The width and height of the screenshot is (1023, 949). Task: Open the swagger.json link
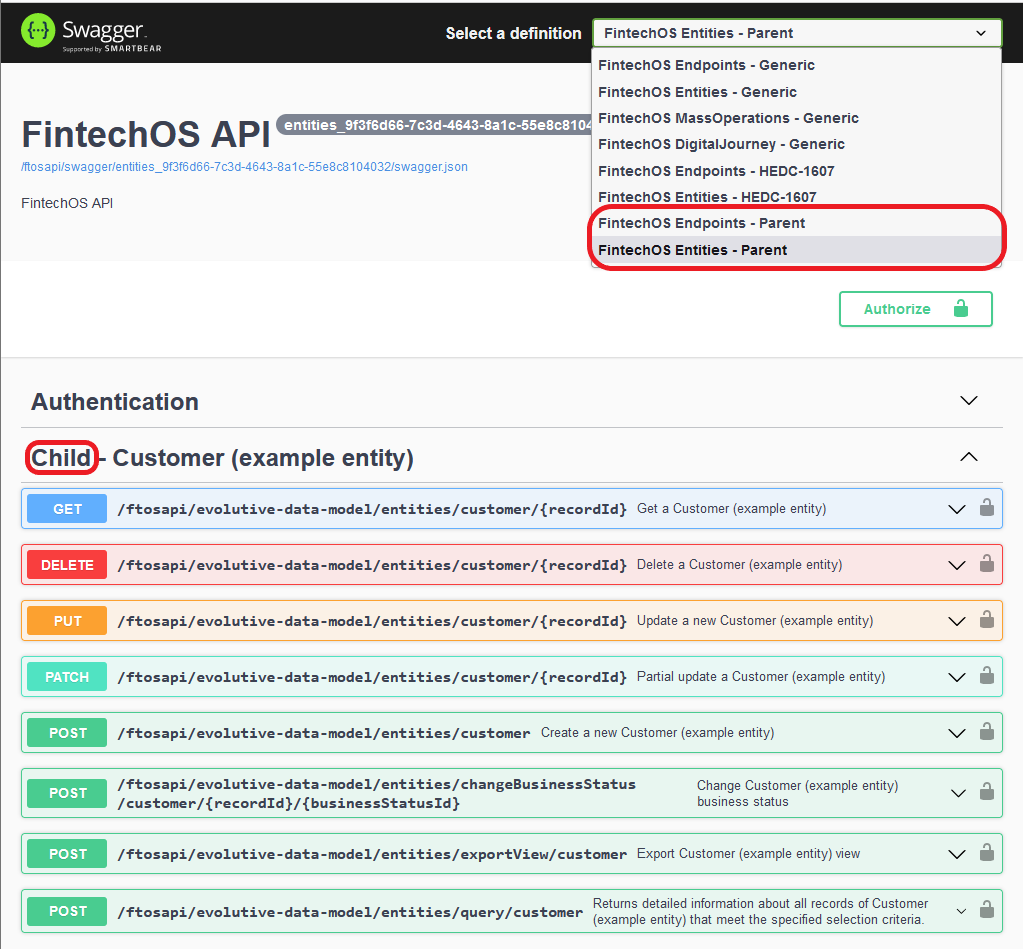coord(244,167)
